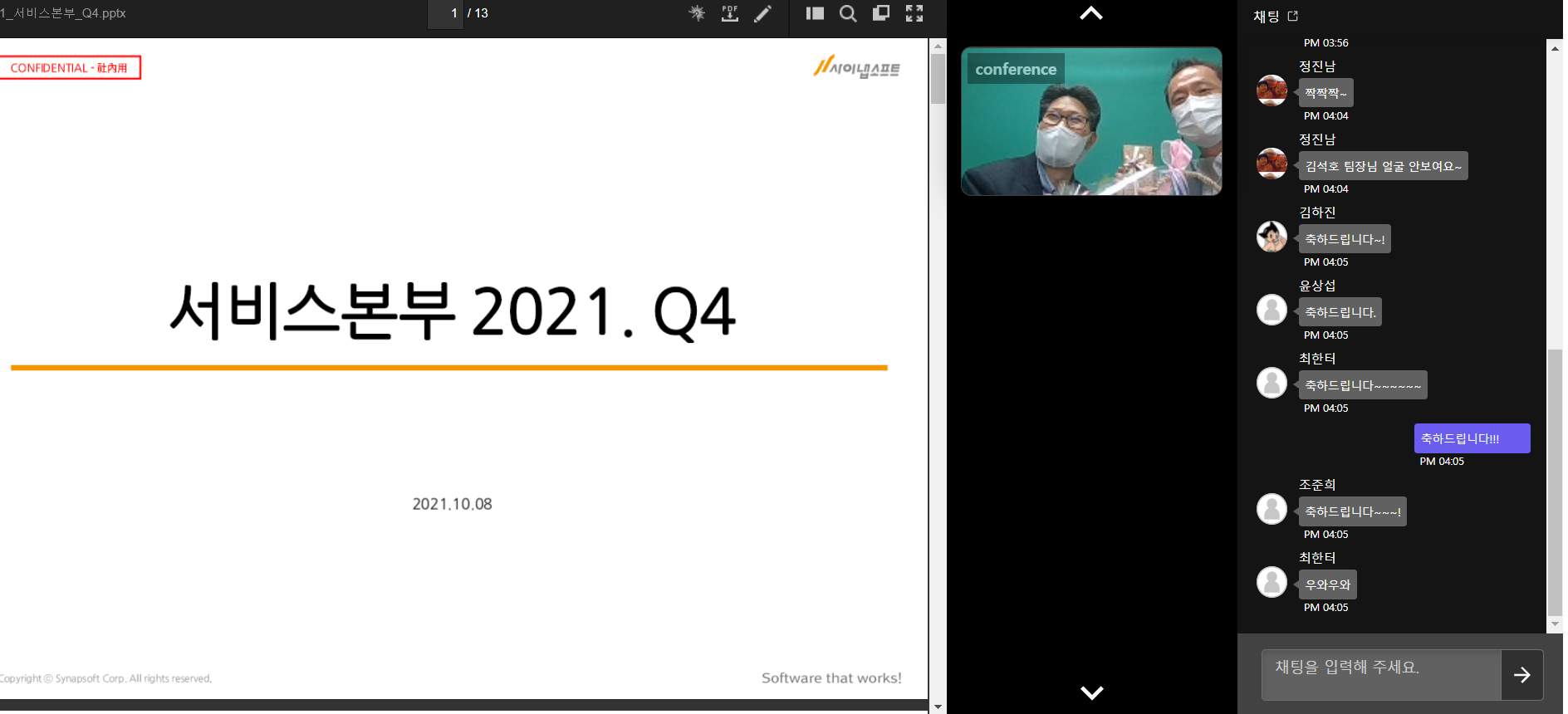1568x714 pixels.
Task: Click the page number input box
Action: 446,13
